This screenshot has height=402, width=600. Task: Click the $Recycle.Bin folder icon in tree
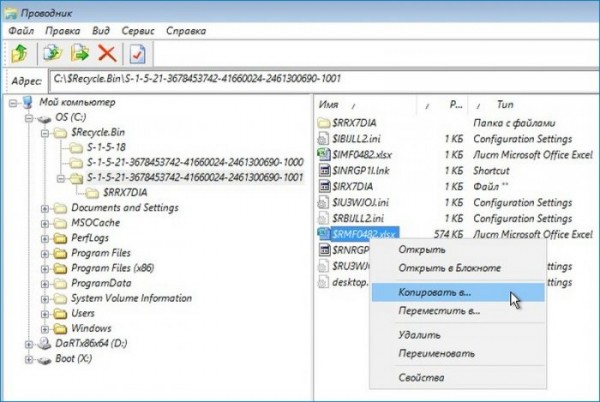point(60,133)
